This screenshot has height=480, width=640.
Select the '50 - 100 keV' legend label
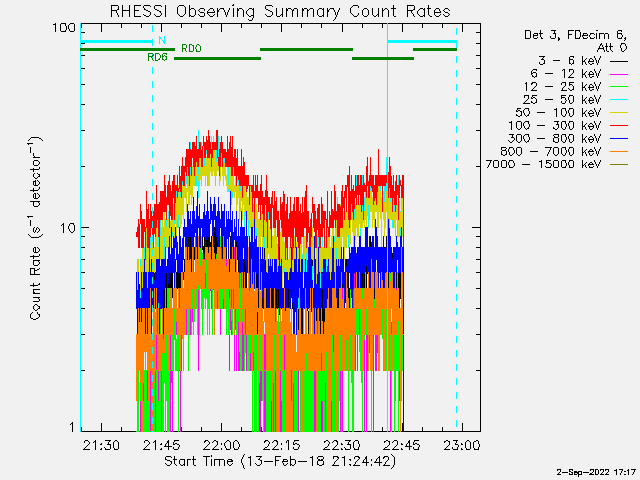pyautogui.click(x=558, y=113)
